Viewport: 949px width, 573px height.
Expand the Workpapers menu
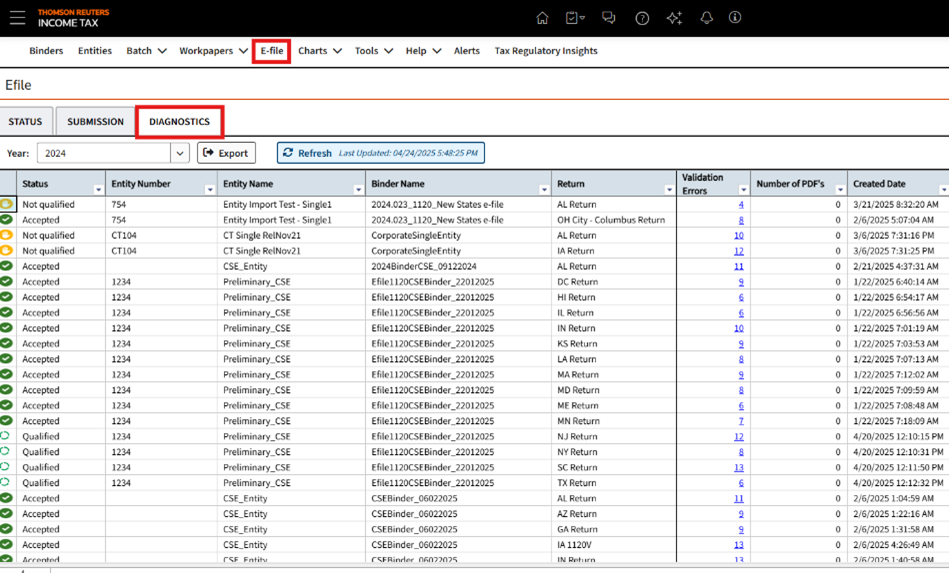click(x=214, y=51)
